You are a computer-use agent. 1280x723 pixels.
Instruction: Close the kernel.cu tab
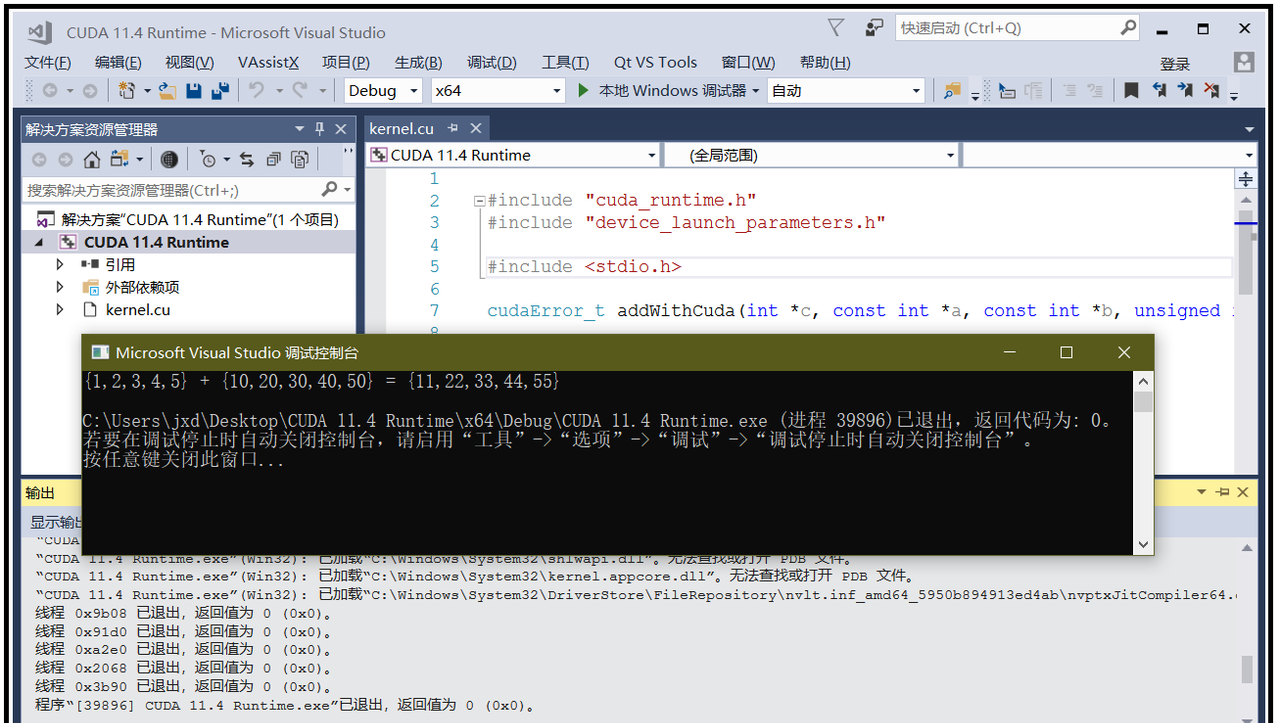click(476, 128)
